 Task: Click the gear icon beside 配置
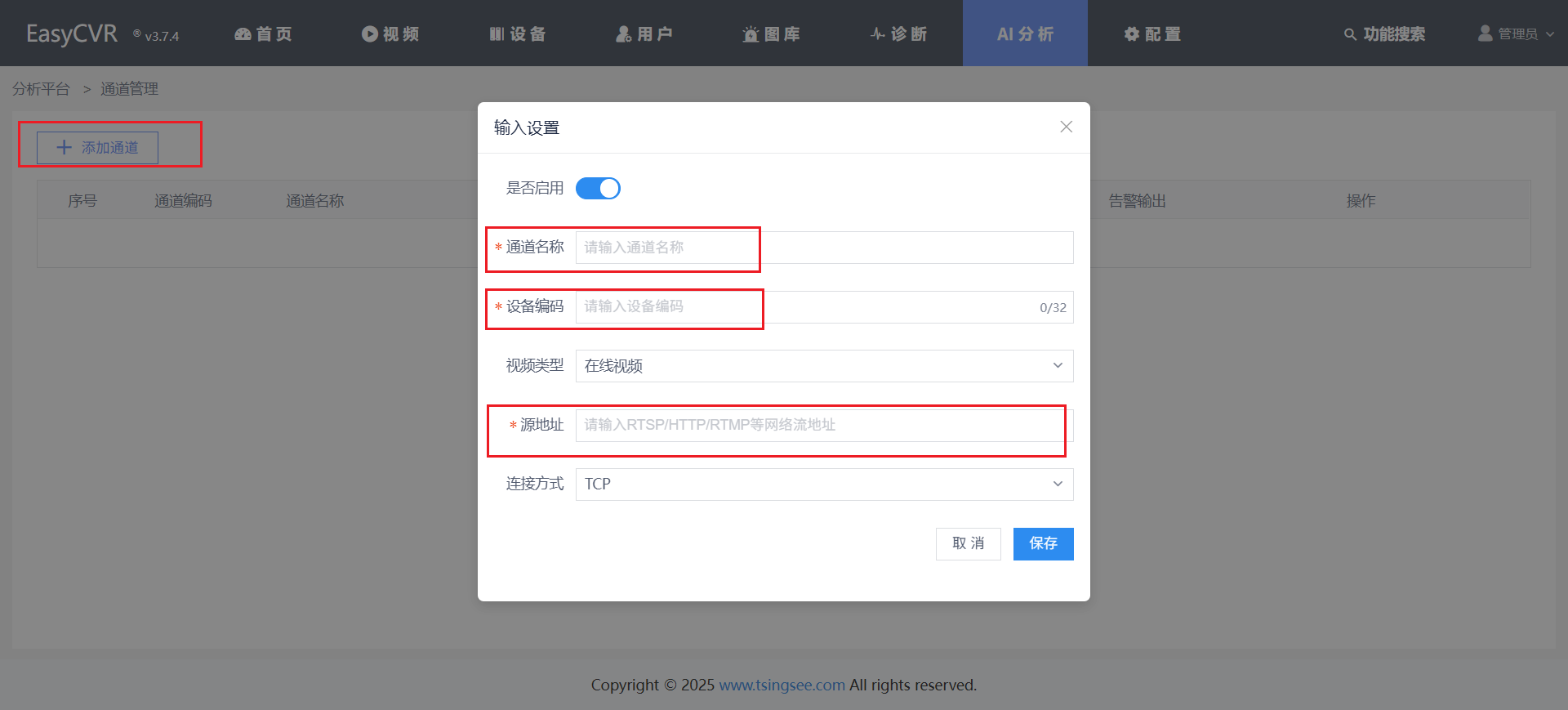click(1132, 34)
